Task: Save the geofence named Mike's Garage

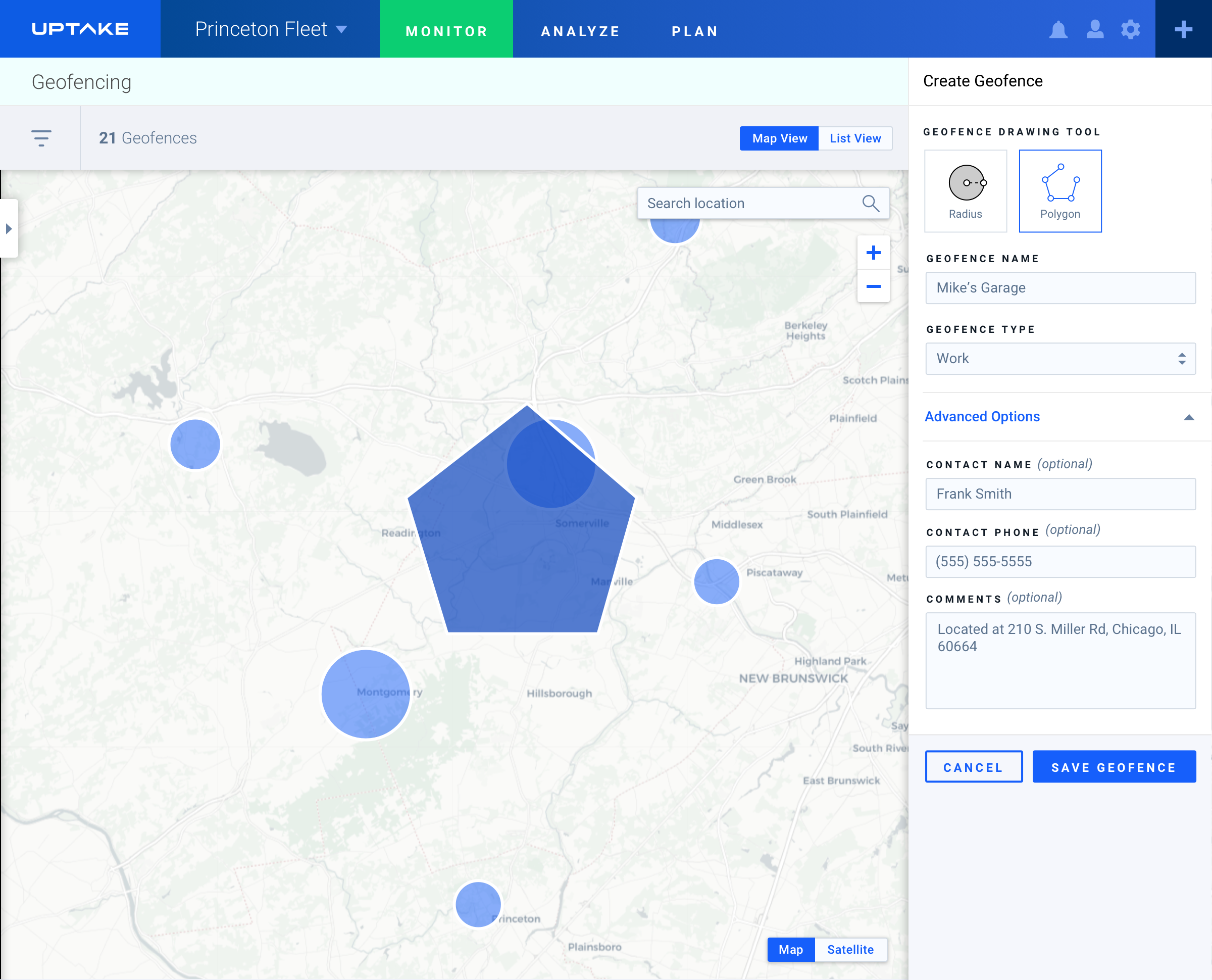Action: (1114, 767)
